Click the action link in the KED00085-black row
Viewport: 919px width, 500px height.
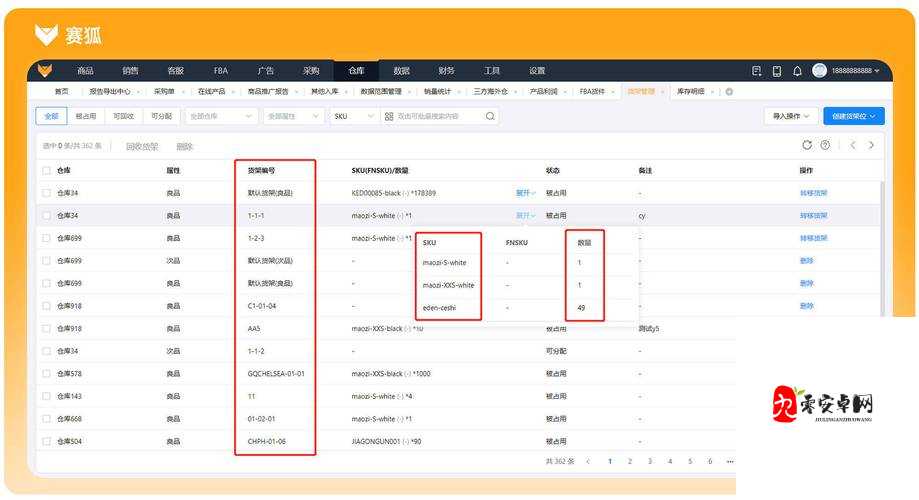point(814,193)
